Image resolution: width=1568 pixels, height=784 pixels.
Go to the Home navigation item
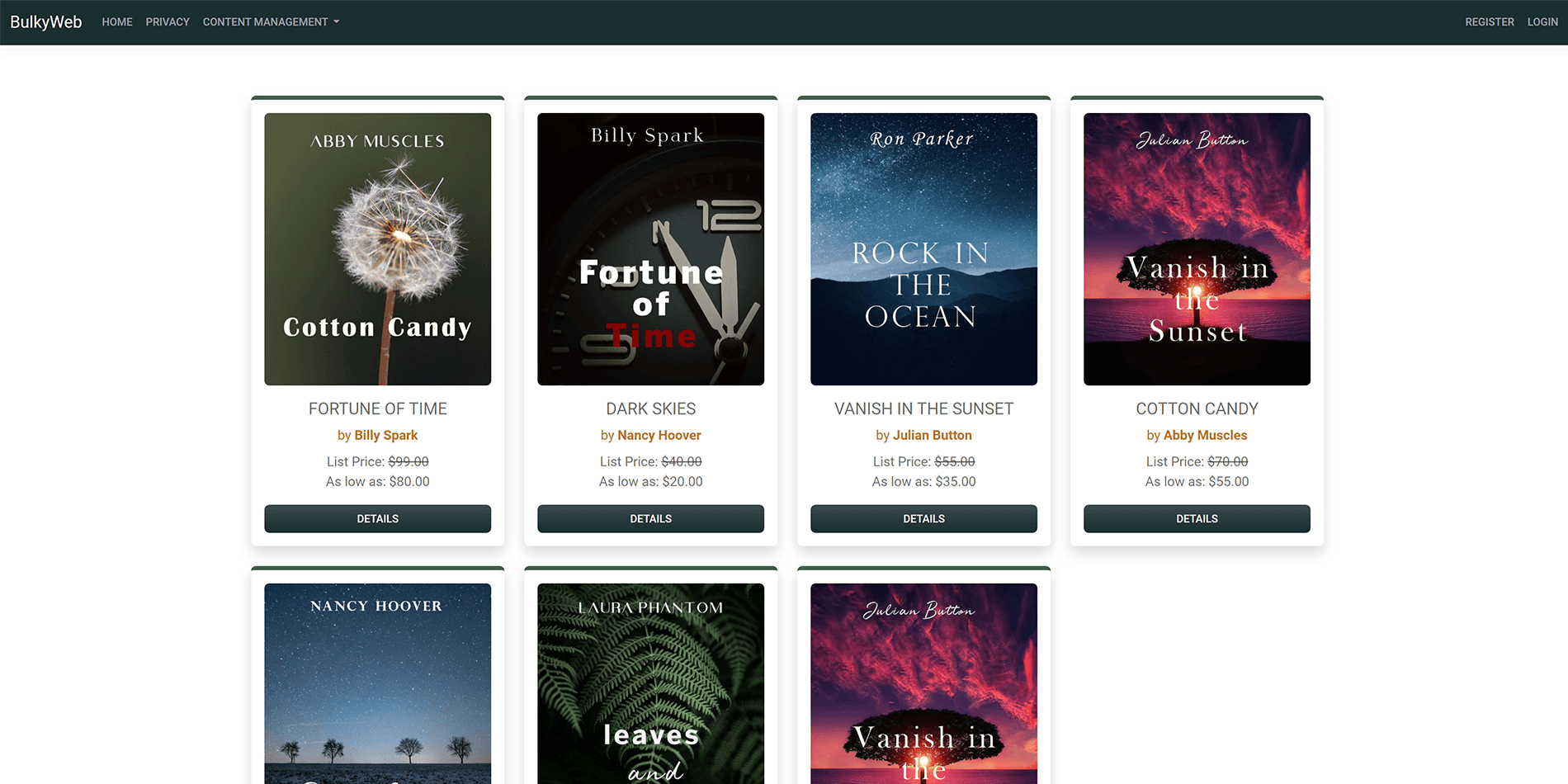pos(117,22)
